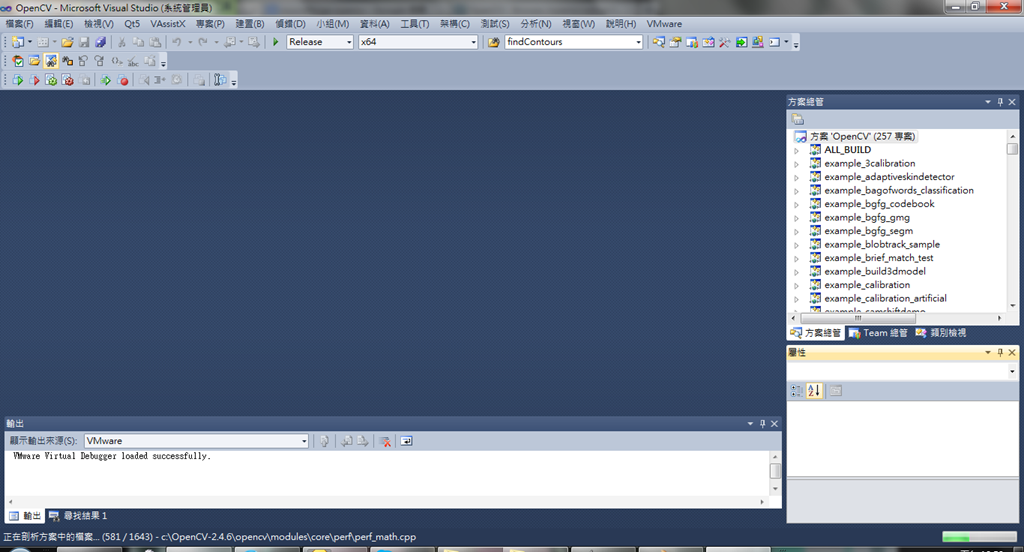The height and width of the screenshot is (552, 1024).
Task: Select the example_brief_match_test project
Action: pos(878,258)
